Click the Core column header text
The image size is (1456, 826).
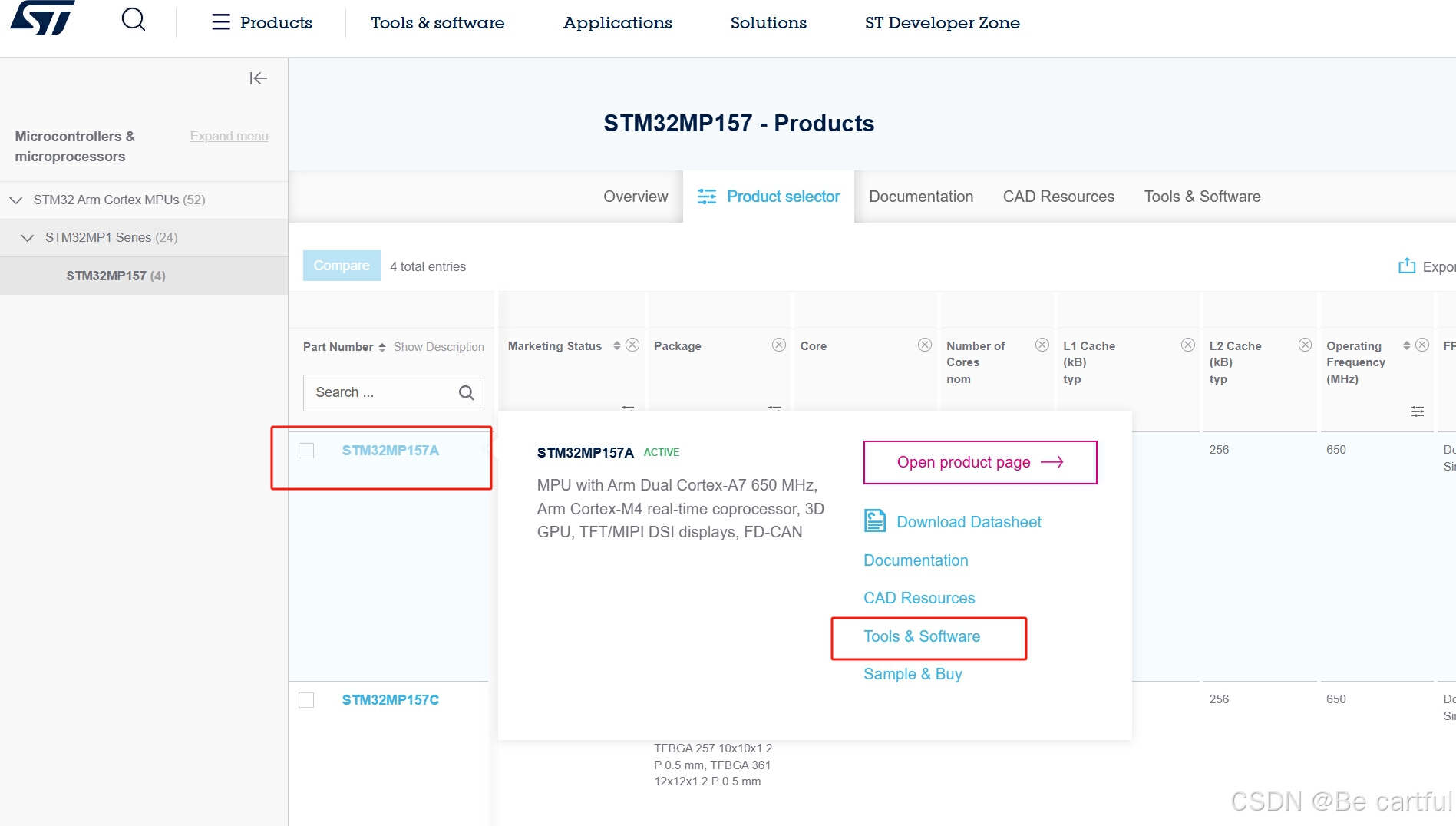point(814,346)
